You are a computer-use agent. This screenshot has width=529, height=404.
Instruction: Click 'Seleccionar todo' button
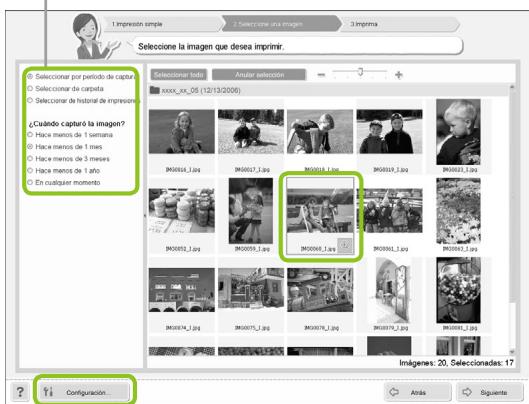(178, 75)
